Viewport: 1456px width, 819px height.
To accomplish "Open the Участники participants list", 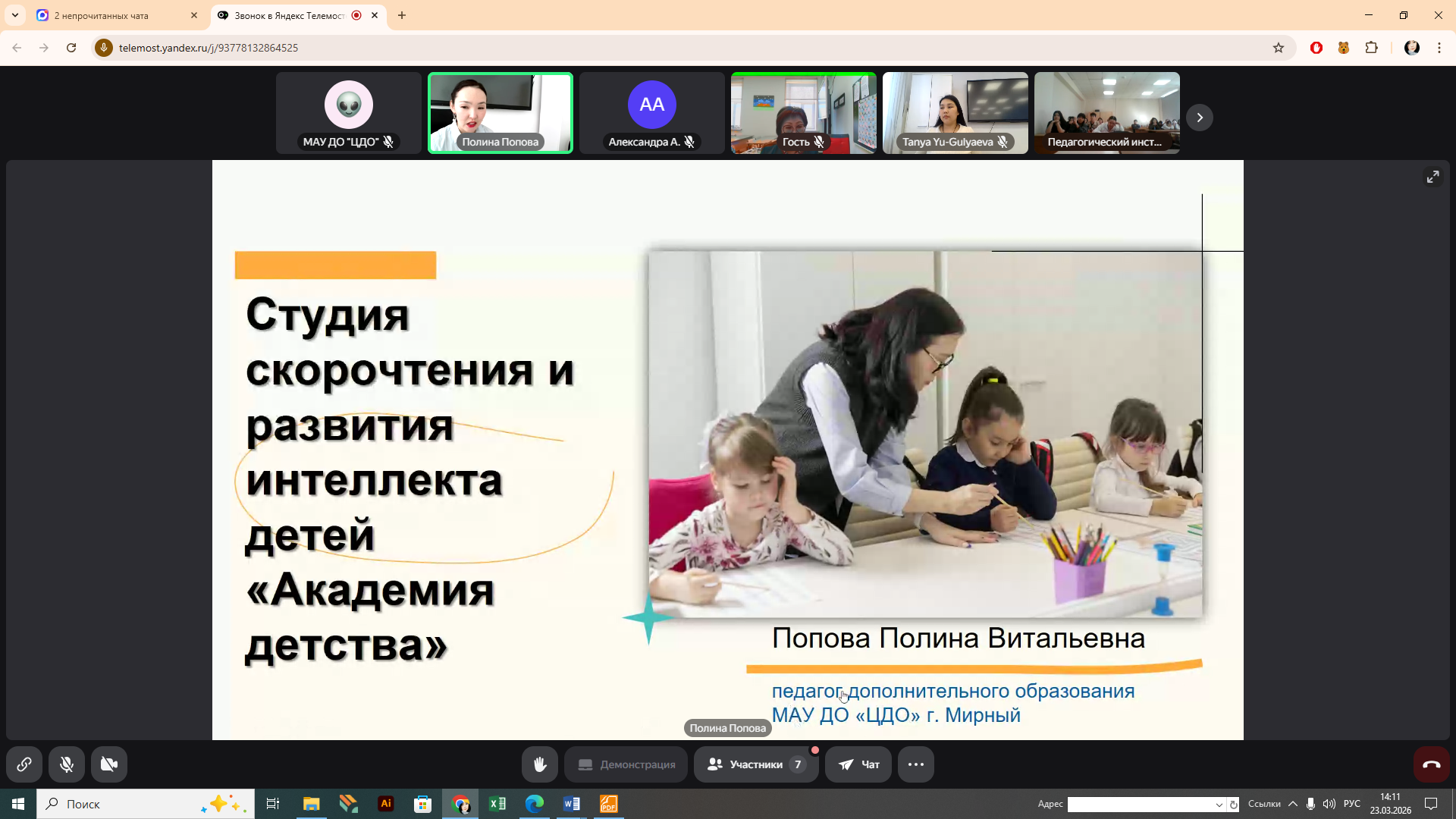I will [755, 764].
